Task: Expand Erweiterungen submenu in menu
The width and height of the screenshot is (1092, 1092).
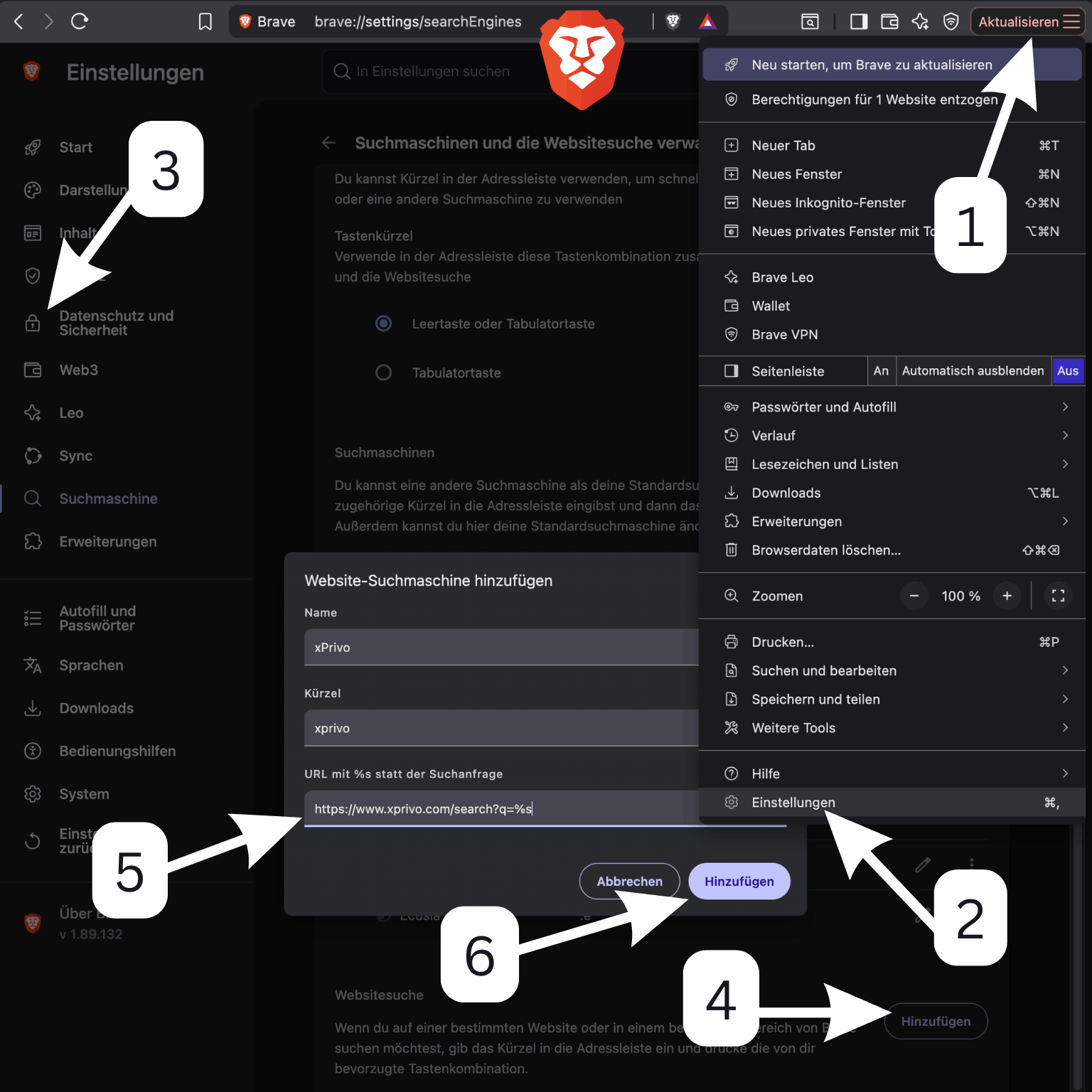Action: pos(892,521)
